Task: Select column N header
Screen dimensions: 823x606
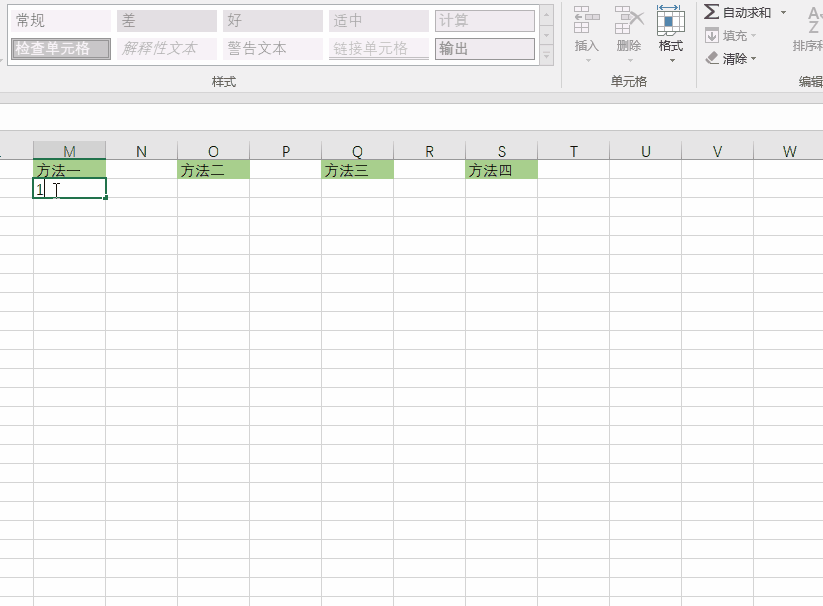Action: click(141, 151)
